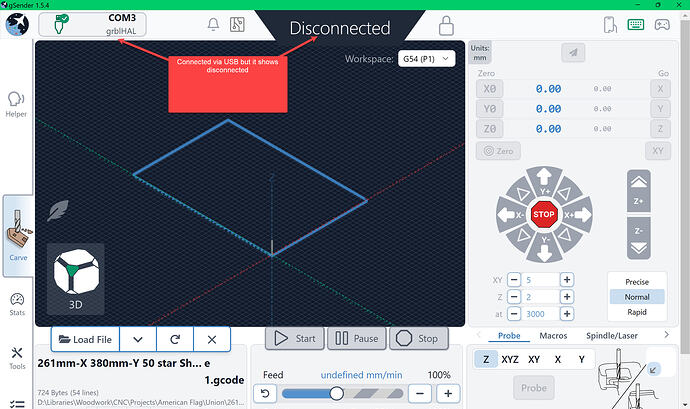This screenshot has height=409, width=690.
Task: Open keyboard shortcuts icon
Action: click(636, 25)
